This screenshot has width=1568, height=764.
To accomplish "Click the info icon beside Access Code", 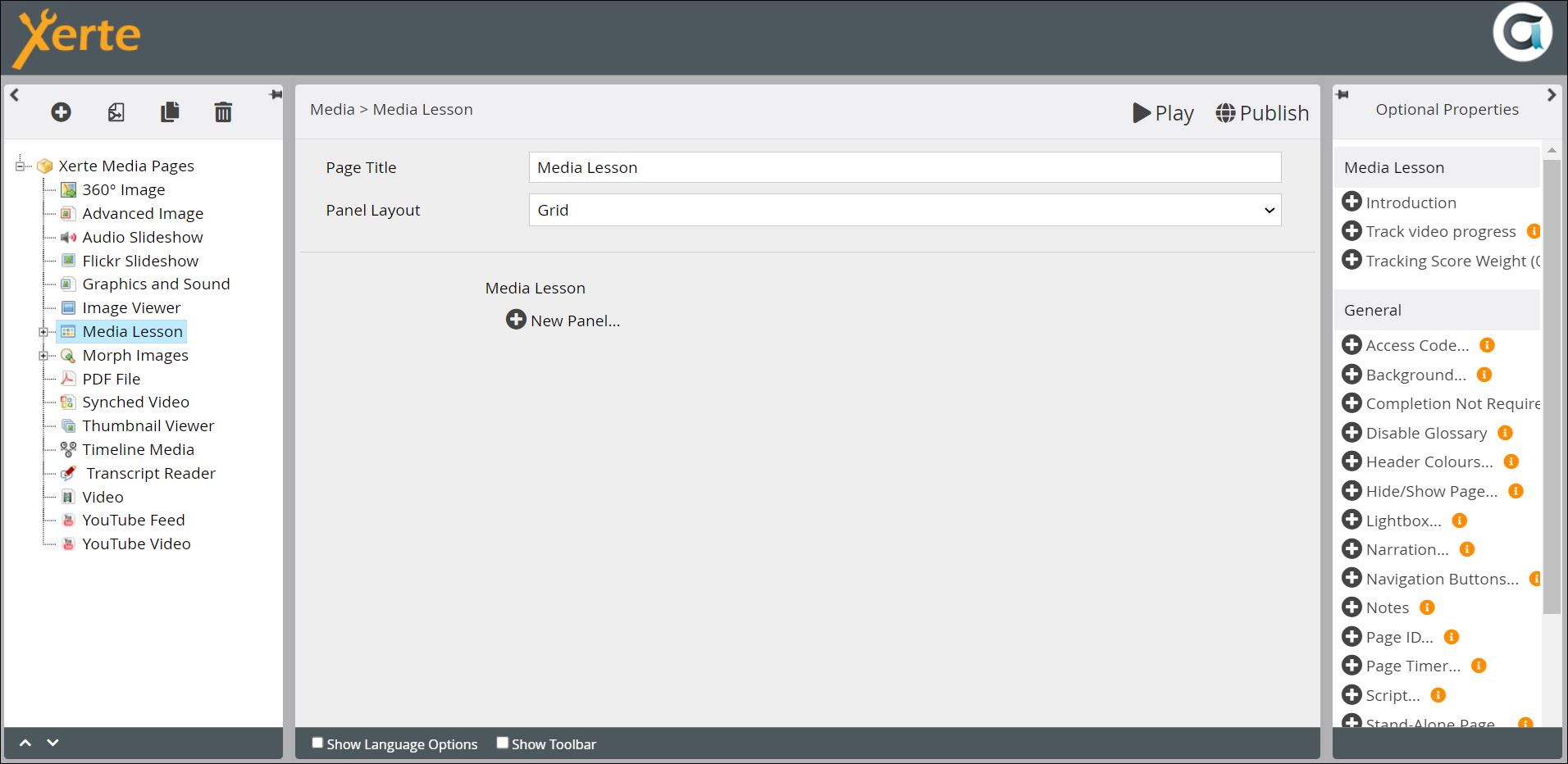I will [1487, 345].
